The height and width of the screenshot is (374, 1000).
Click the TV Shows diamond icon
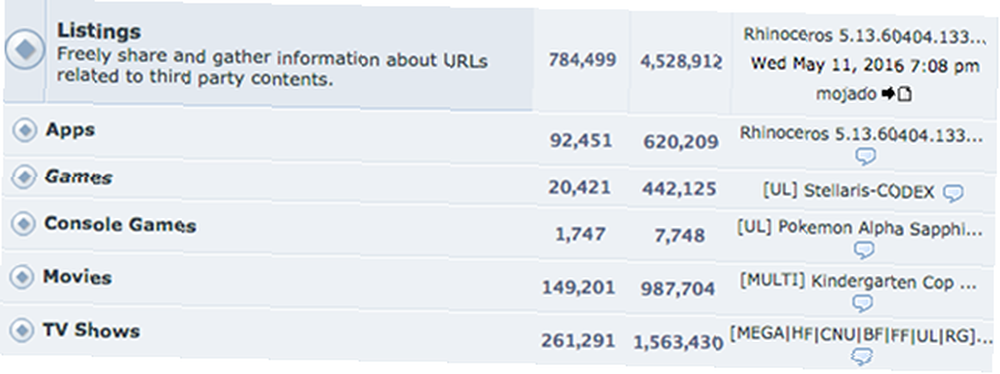coord(22,330)
